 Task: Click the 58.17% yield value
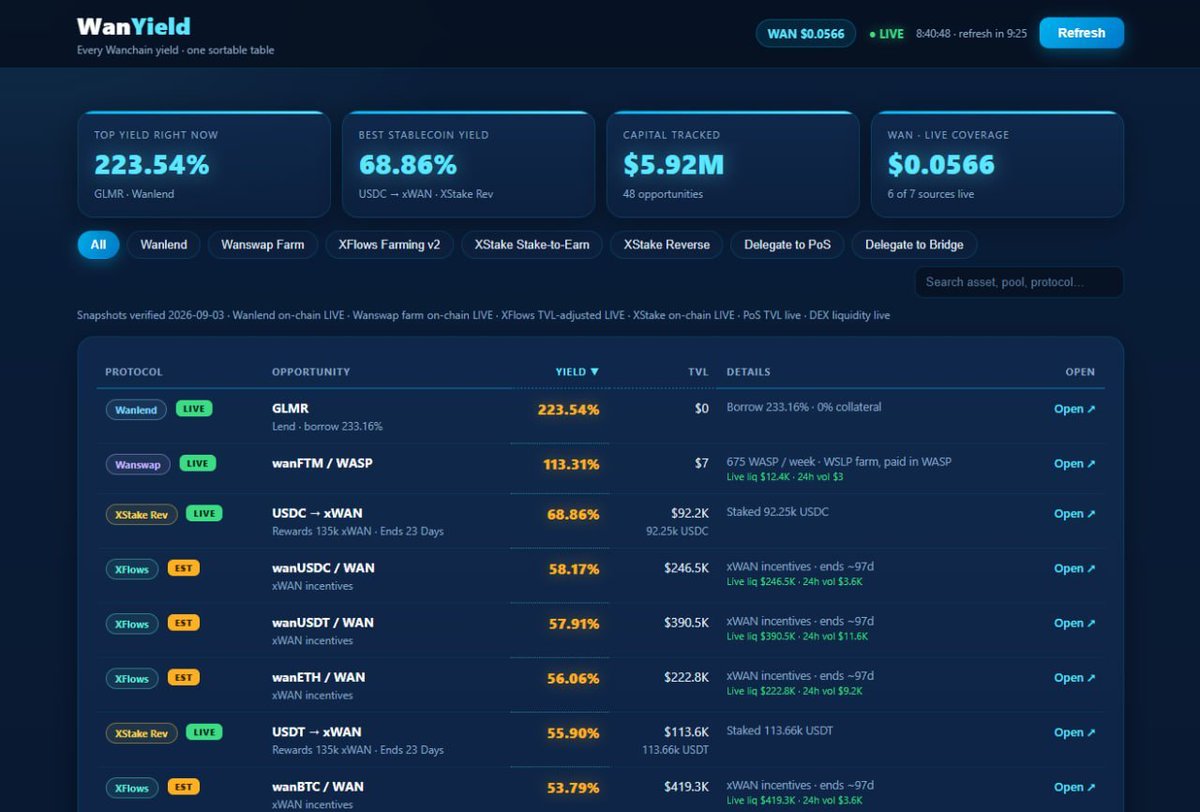pos(574,569)
